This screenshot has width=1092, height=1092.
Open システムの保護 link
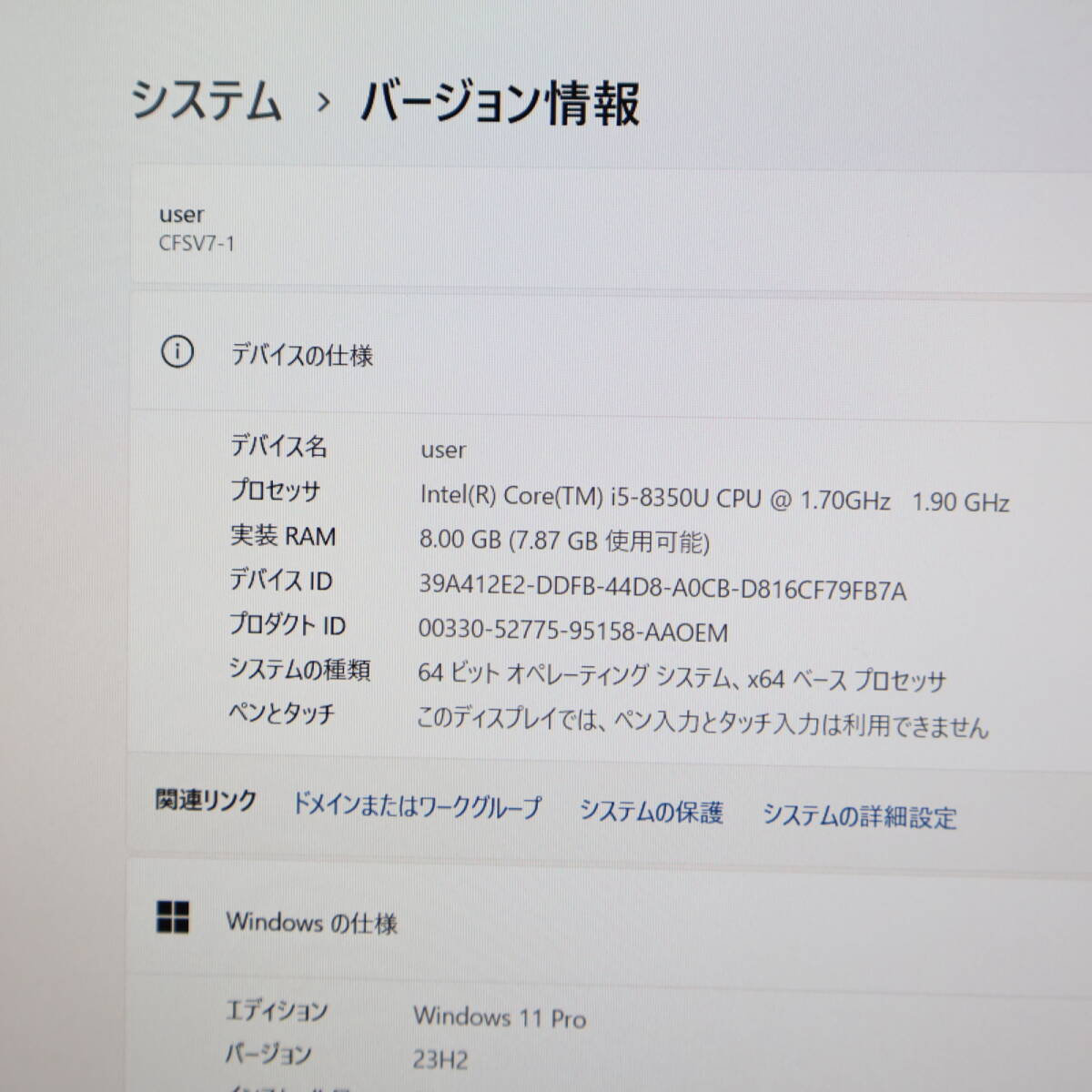(x=652, y=811)
